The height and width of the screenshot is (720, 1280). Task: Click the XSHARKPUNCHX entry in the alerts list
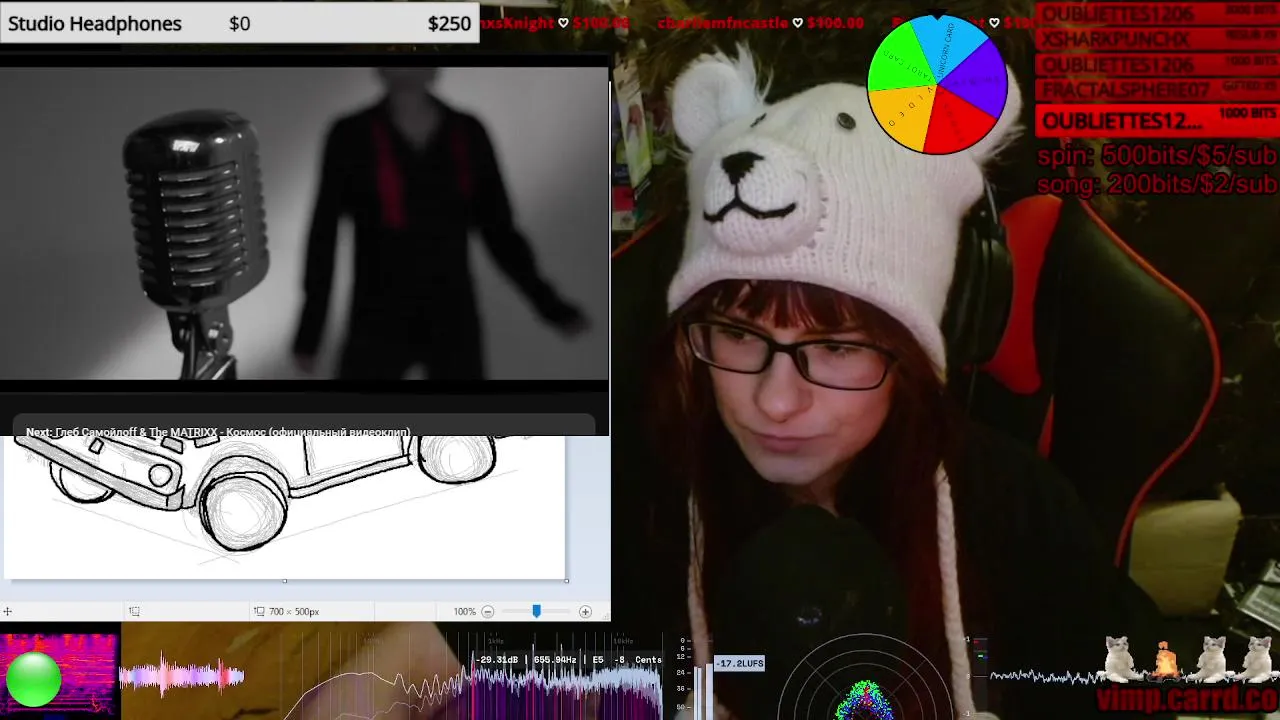coord(1157,39)
